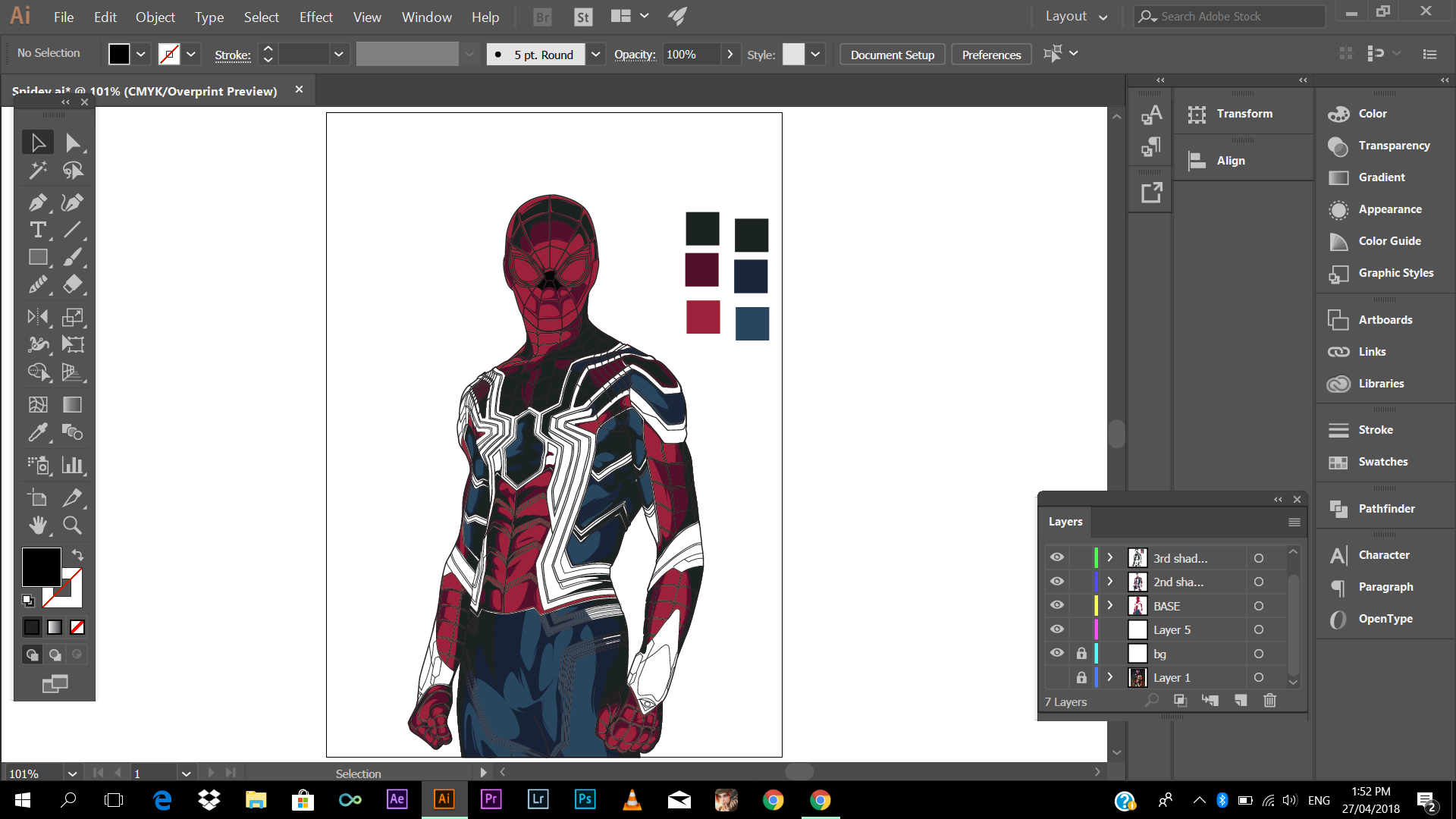Click the Document Setup button
This screenshot has height=819, width=1456.
tap(893, 55)
